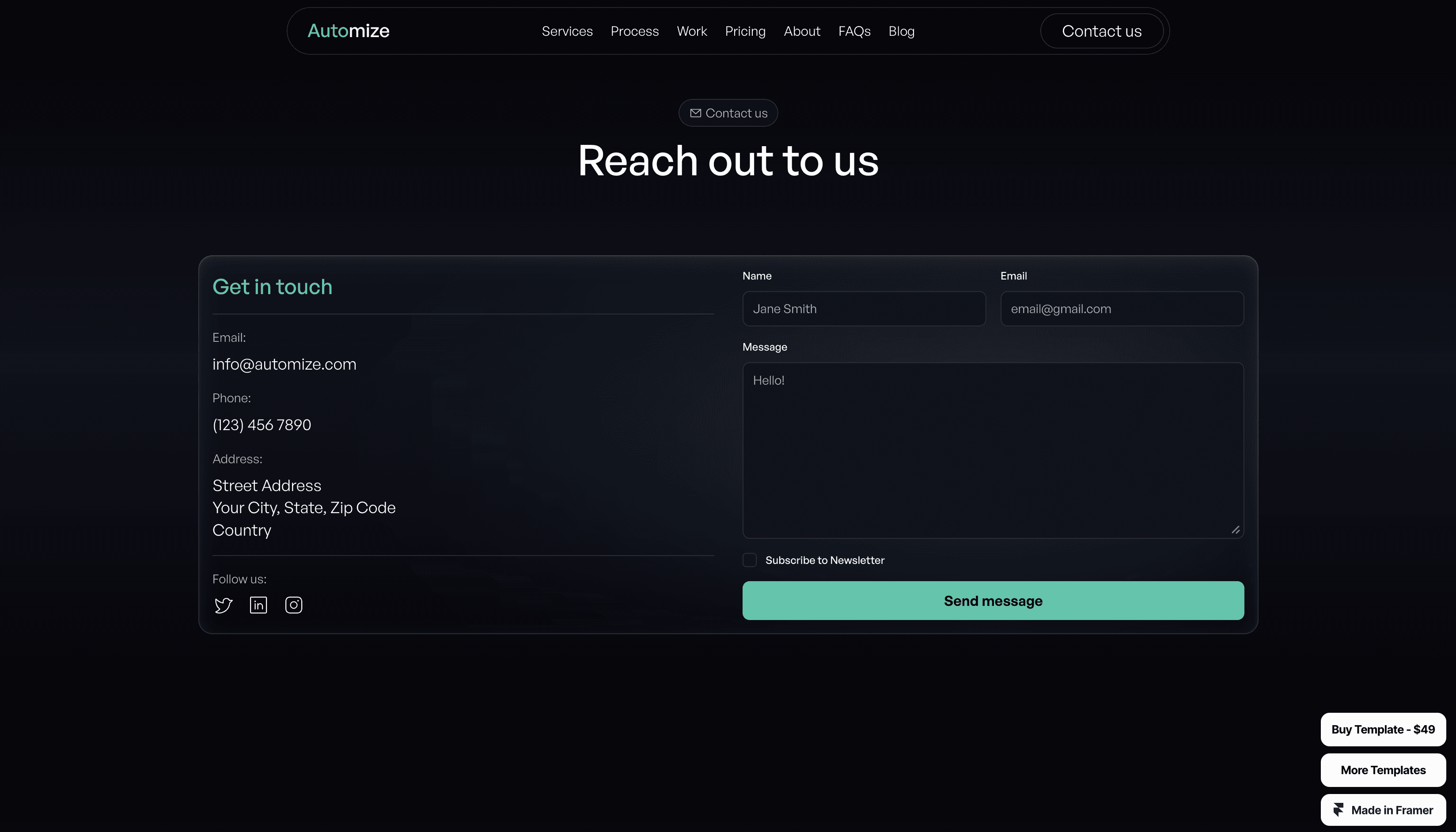Enable Subscribe to Newsletter checkbox

750,560
